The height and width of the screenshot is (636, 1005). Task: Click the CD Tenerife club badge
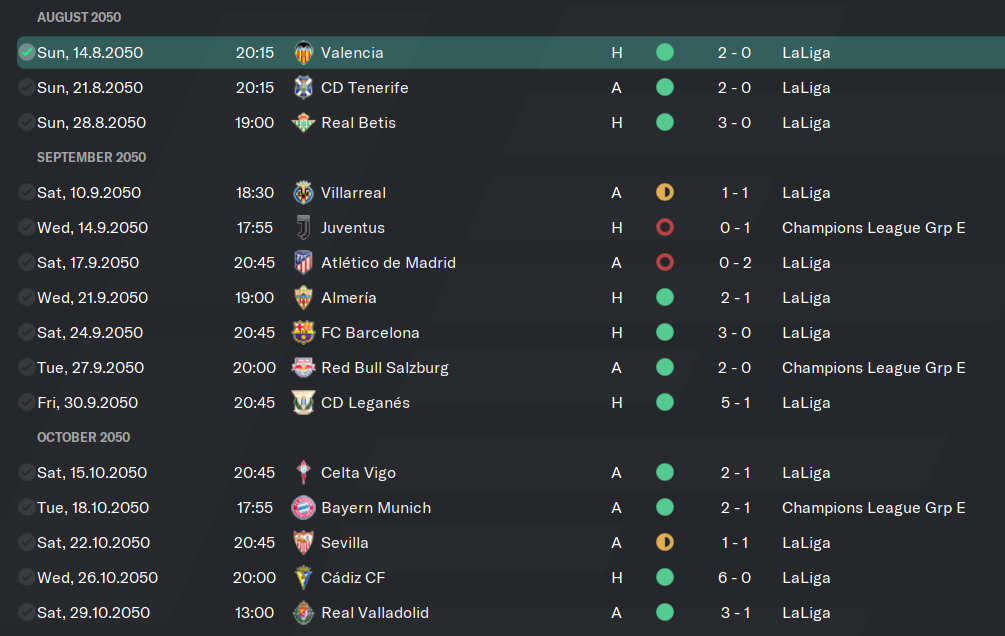[x=303, y=87]
